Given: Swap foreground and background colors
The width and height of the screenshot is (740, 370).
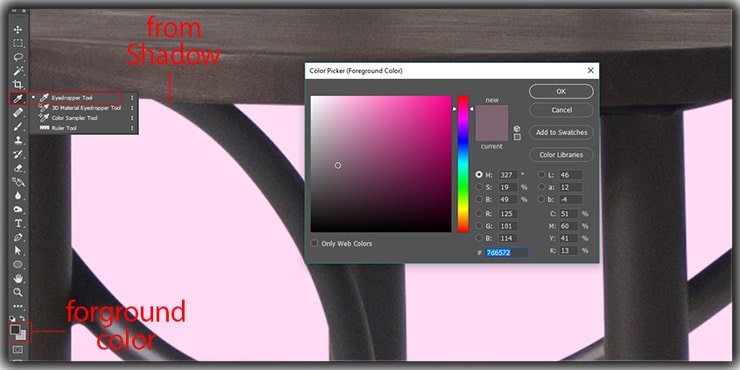Looking at the screenshot, I should [22, 319].
